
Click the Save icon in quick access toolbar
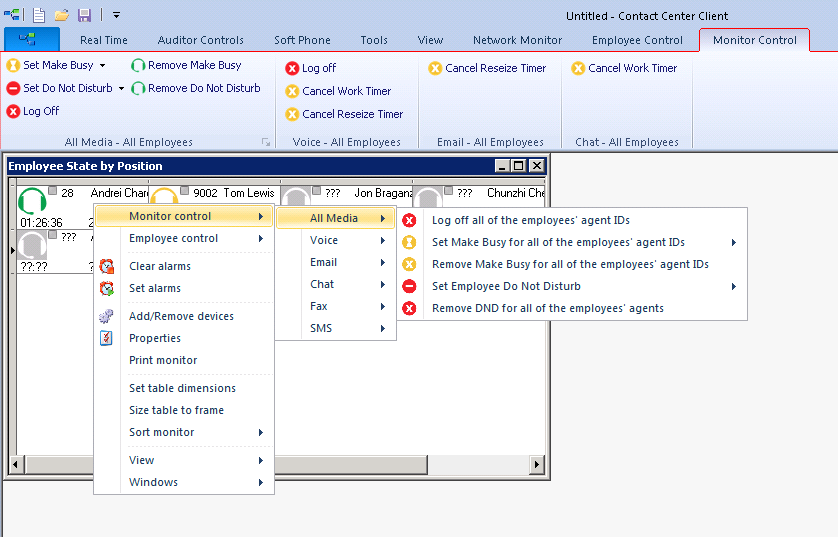coord(84,15)
